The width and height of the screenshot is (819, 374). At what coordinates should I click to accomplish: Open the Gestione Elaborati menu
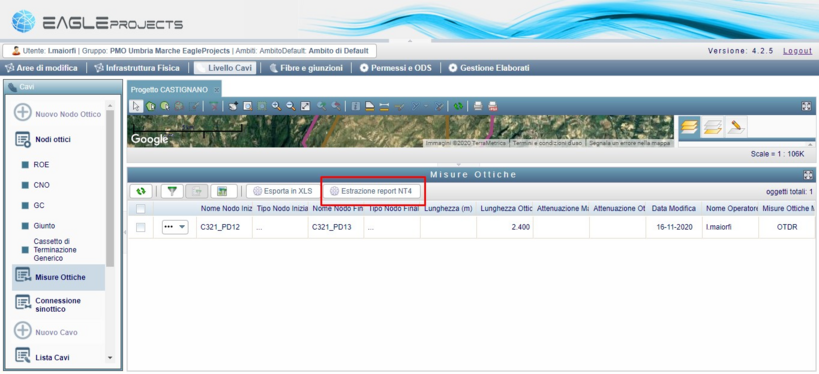[x=489, y=68]
